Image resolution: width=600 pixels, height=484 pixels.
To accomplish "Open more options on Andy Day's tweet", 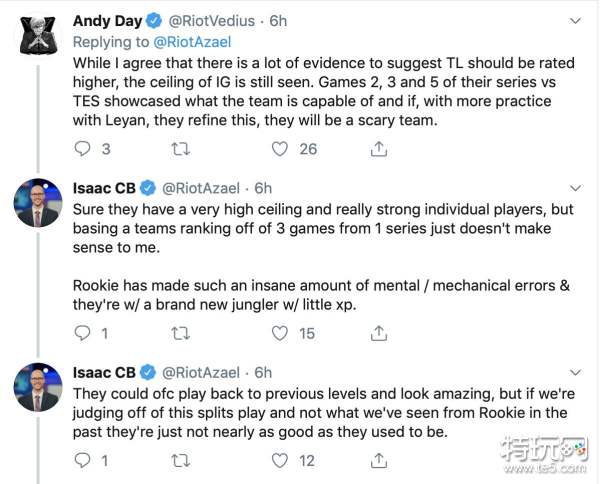I will point(573,19).
